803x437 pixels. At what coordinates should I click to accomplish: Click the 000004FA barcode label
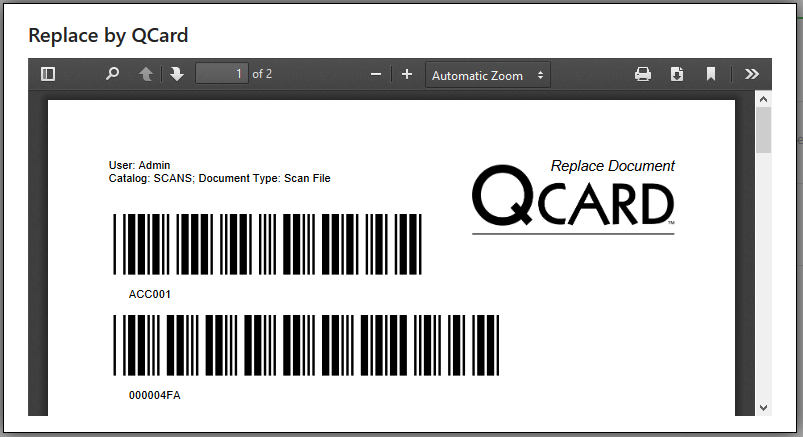tap(155, 395)
